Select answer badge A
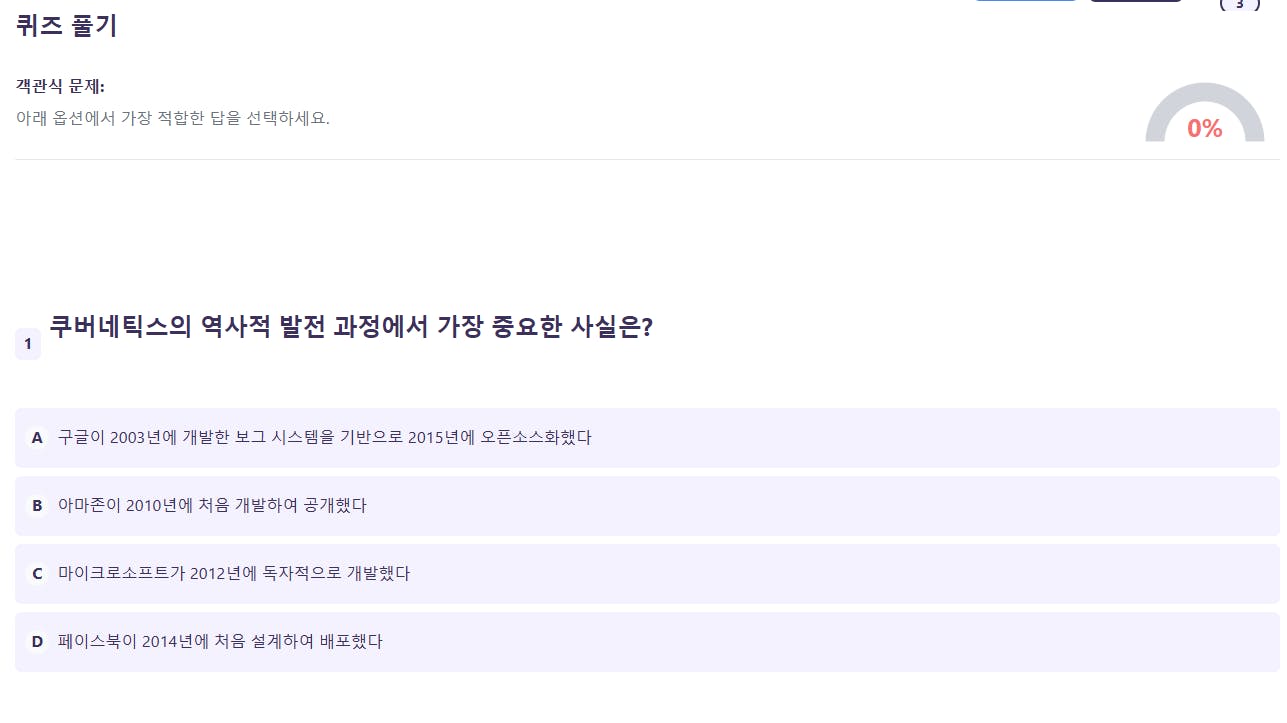The width and height of the screenshot is (1287, 723). (37, 438)
